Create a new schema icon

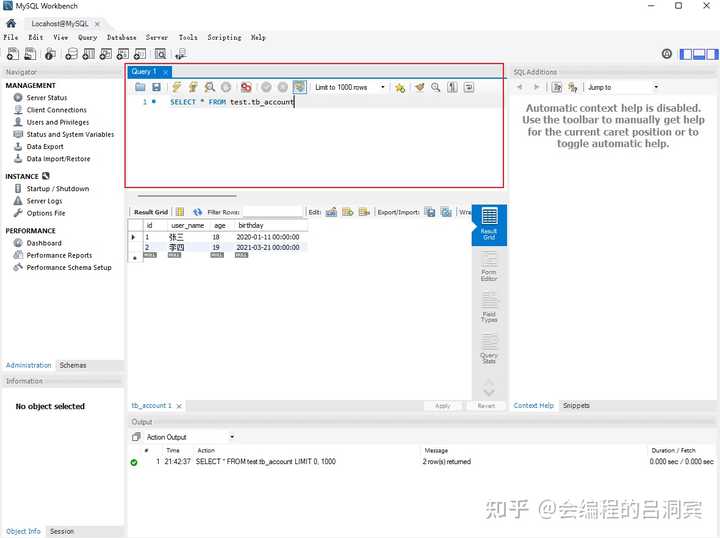point(71,54)
